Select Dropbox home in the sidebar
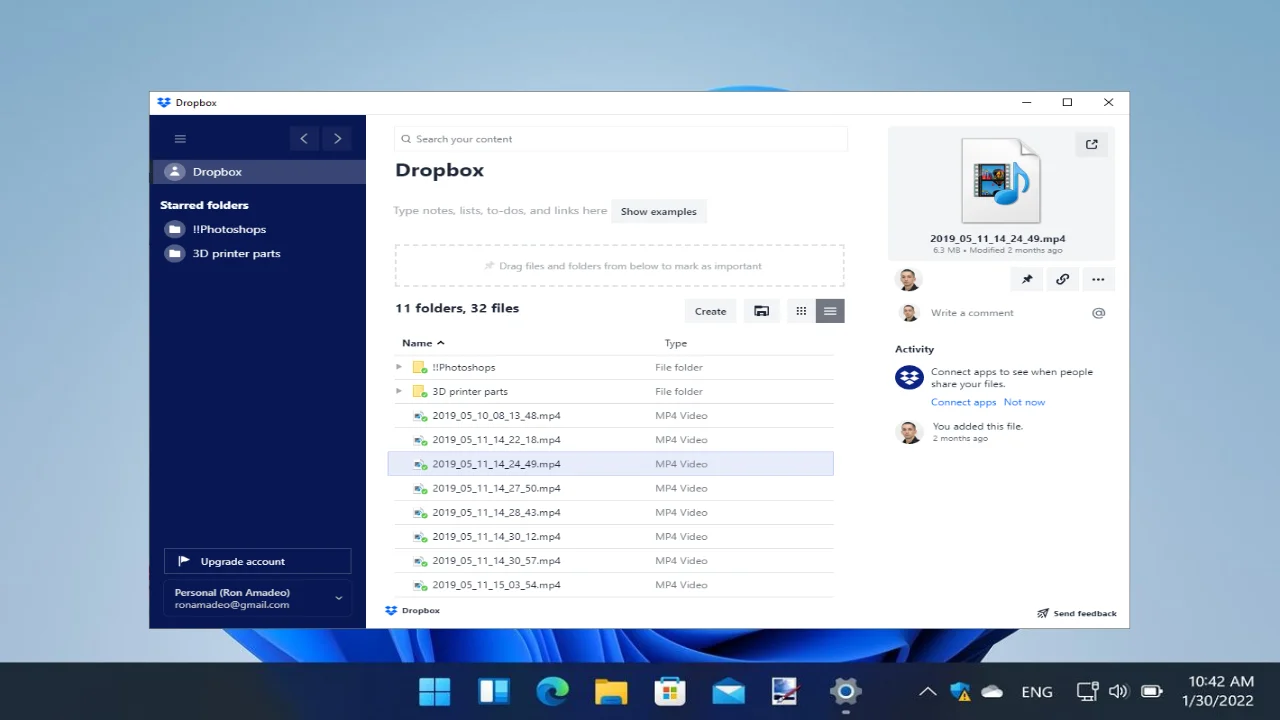The height and width of the screenshot is (720, 1280). tap(258, 172)
